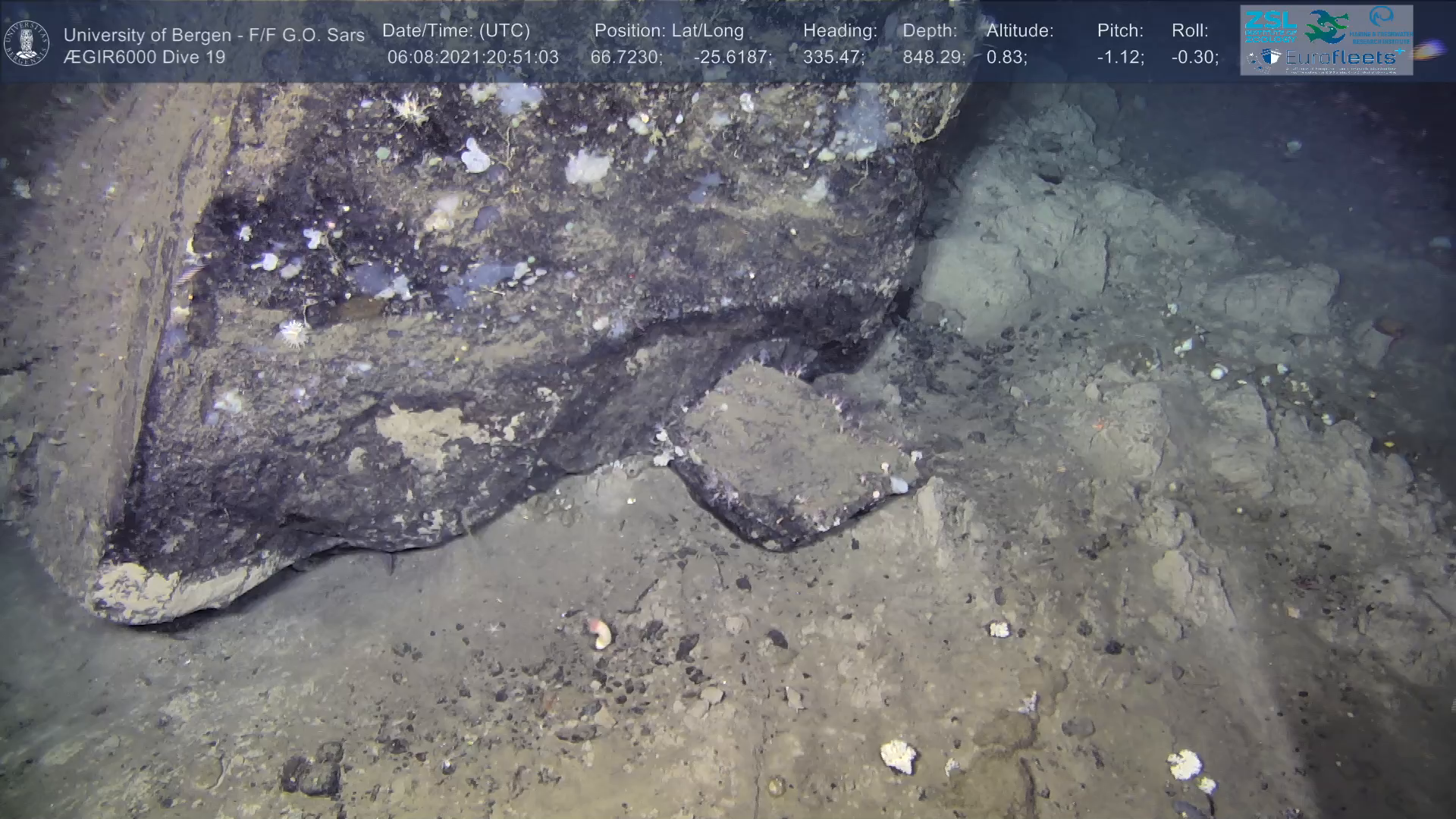1456x819 pixels.
Task: Click the green-blue fish emblem logo
Action: click(x=1326, y=26)
